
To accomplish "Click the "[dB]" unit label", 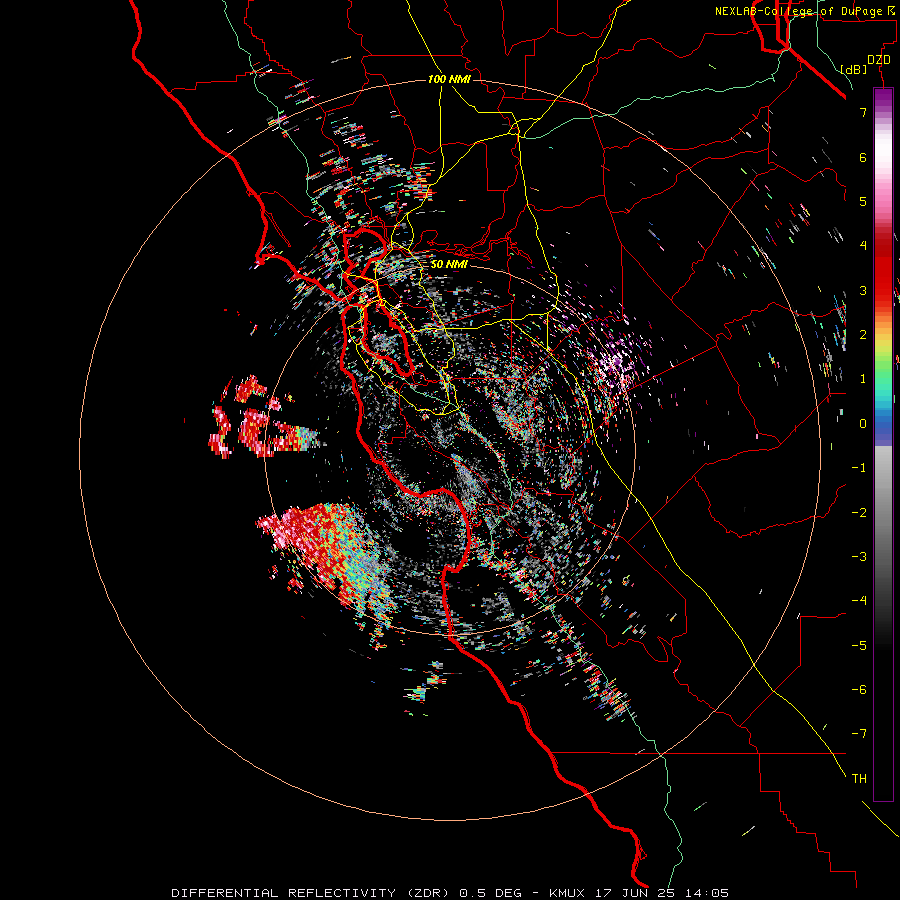I will [854, 69].
